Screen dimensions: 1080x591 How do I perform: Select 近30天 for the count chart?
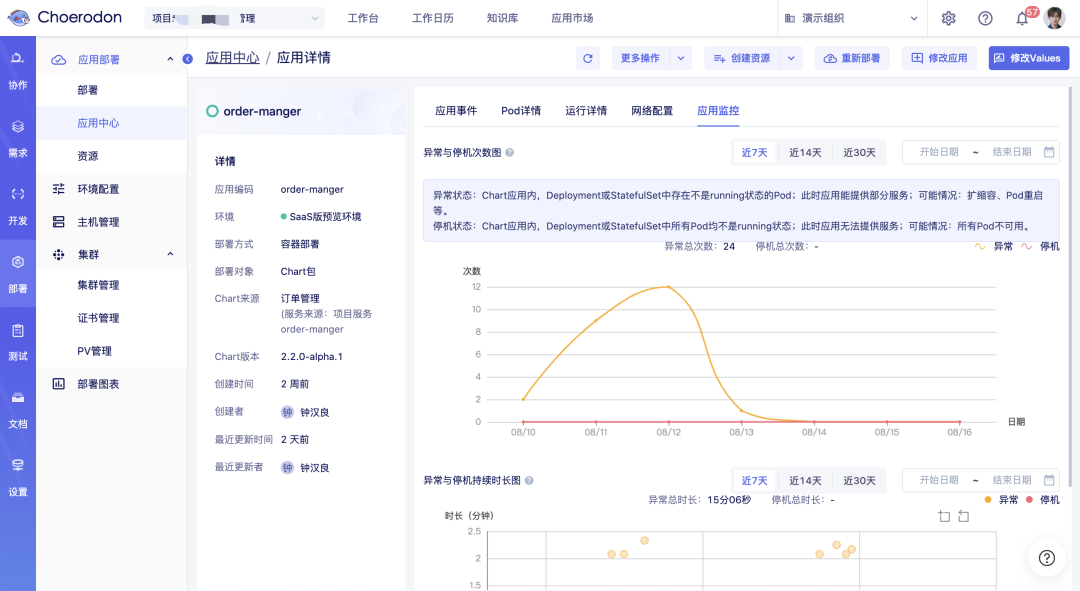point(859,152)
